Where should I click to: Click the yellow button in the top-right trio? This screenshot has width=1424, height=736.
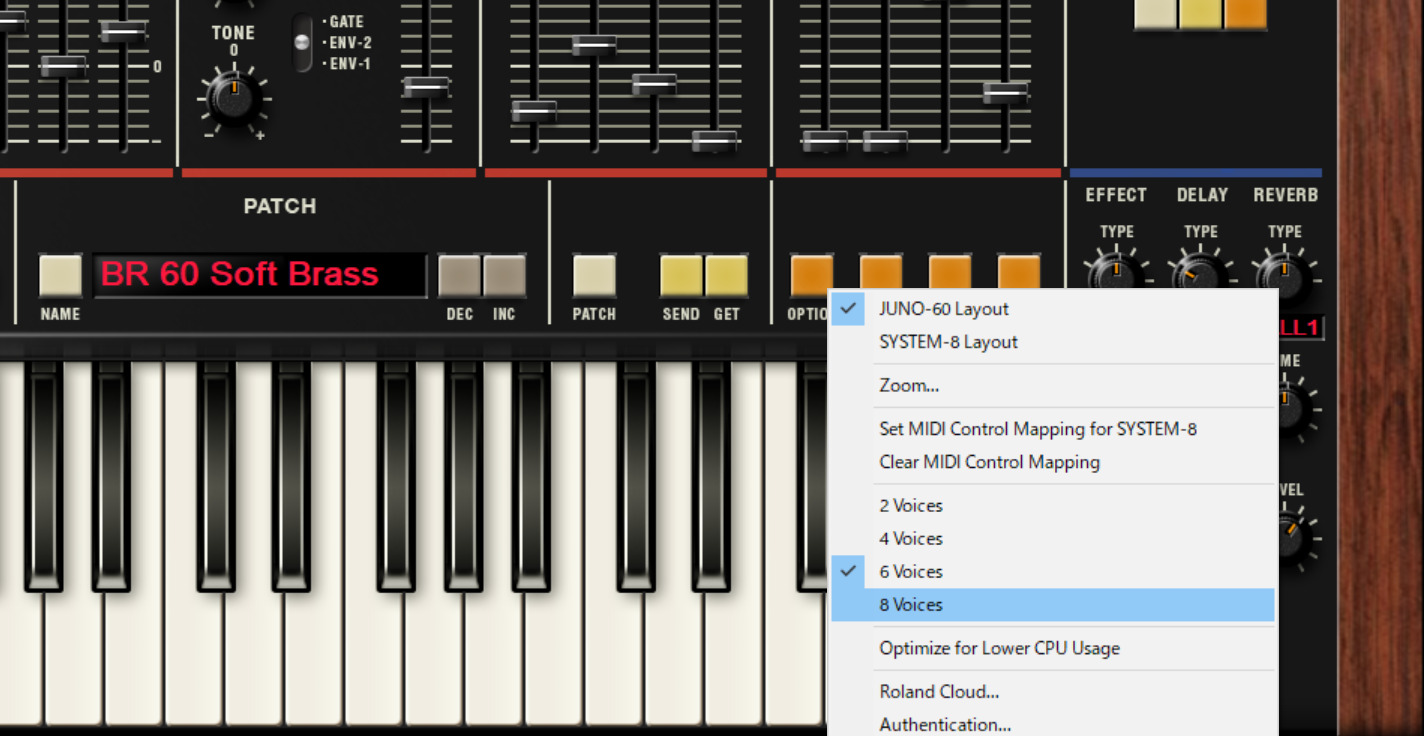click(x=1200, y=13)
